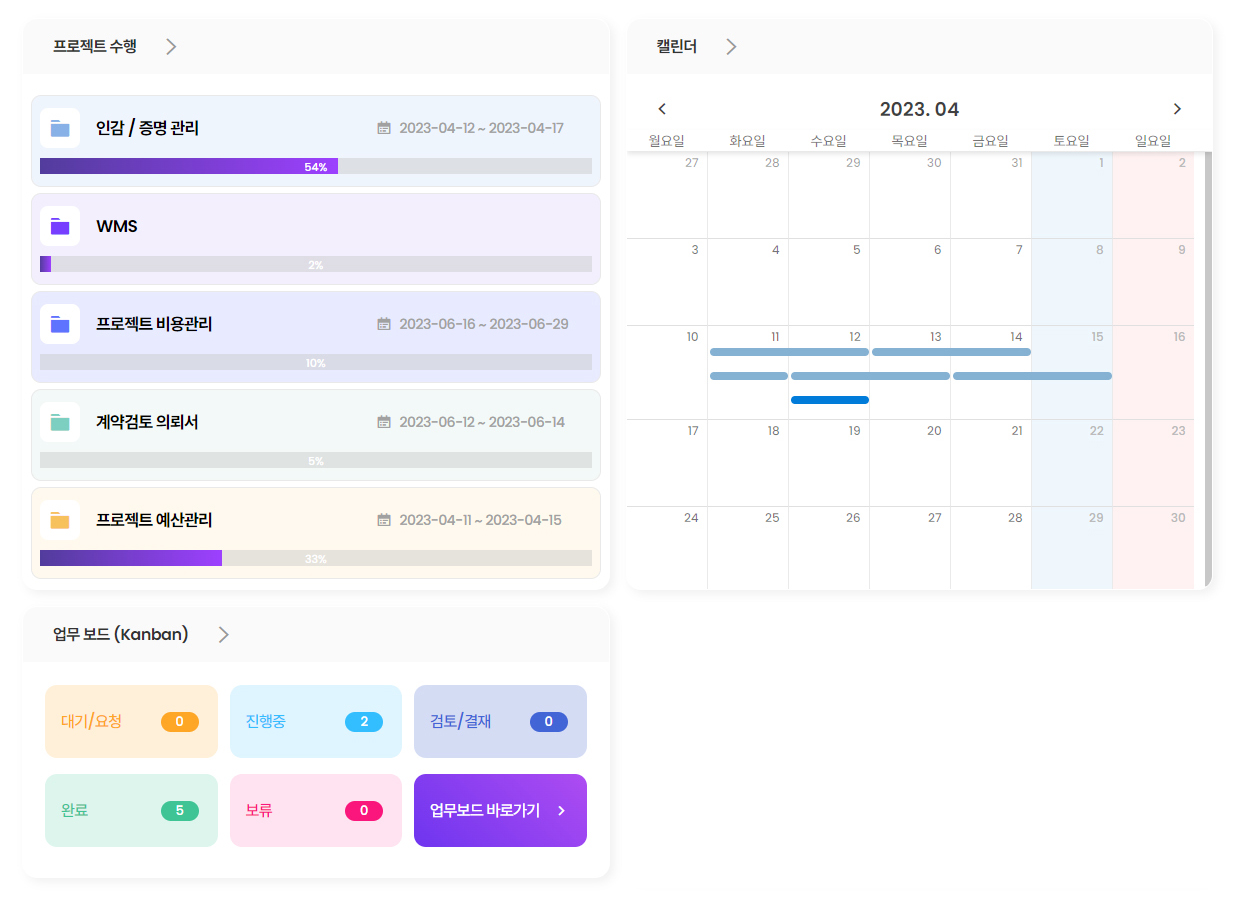The image size is (1247, 909).
Task: Open the 캘린더 panel via its chevron
Action: [731, 46]
